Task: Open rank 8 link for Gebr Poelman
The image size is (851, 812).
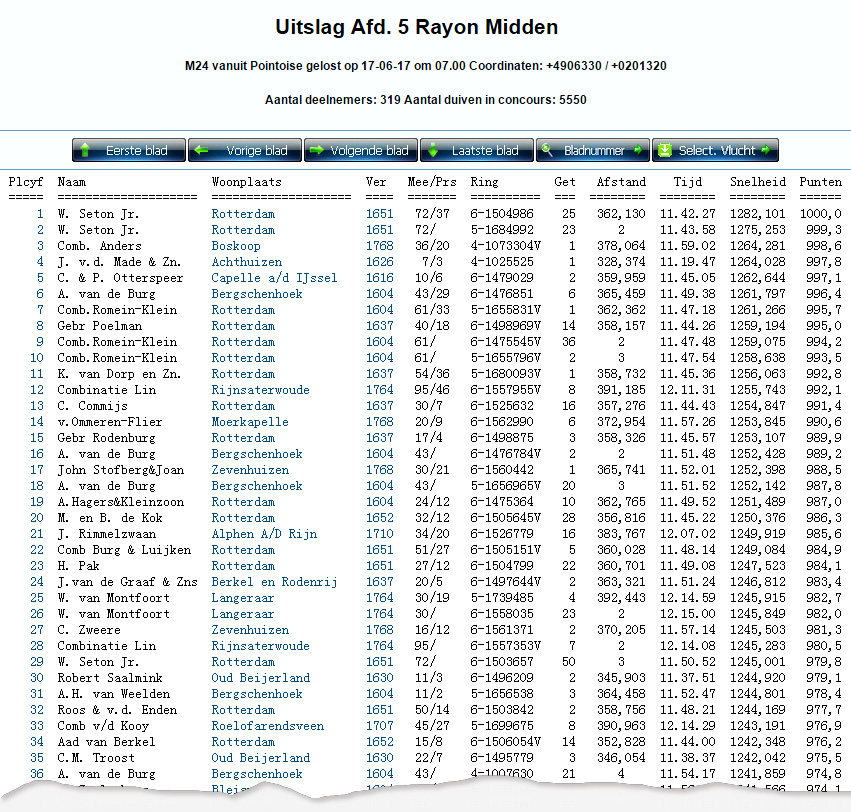Action: 40,326
